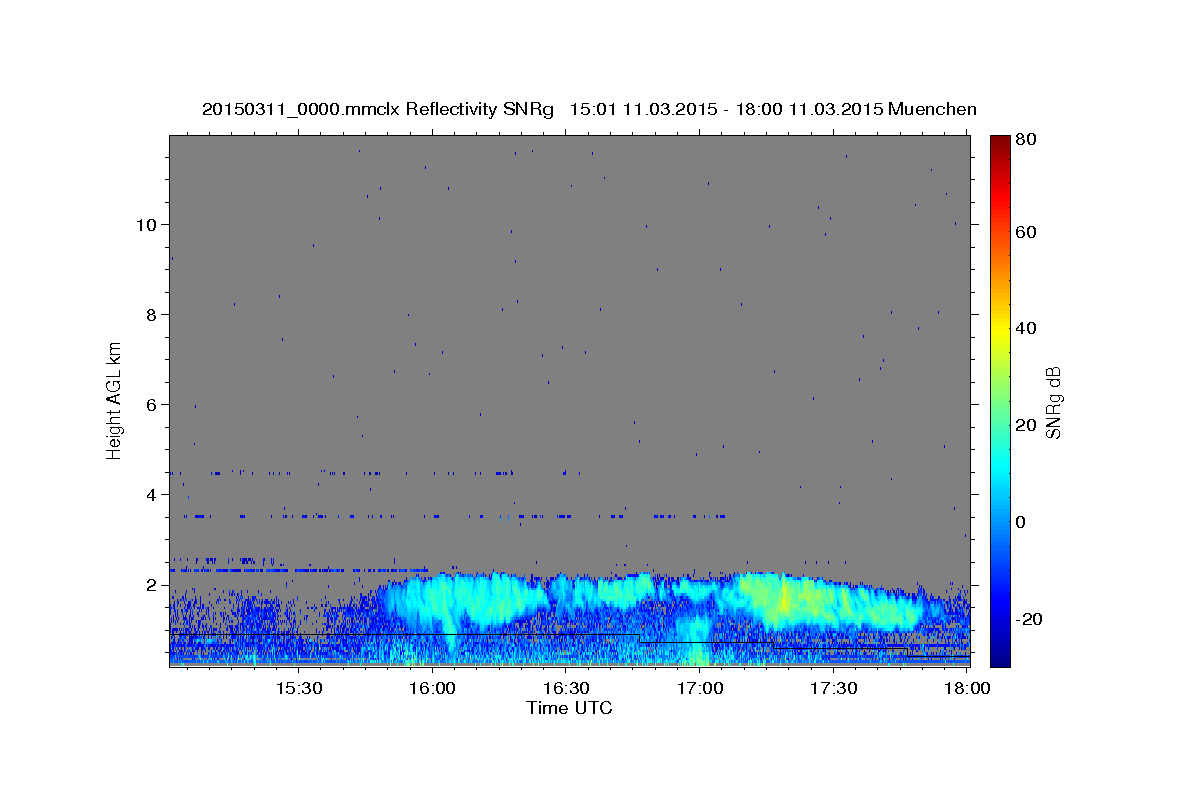The image size is (1200, 800).
Task: Click the height tick label 4
Action: pos(151,495)
